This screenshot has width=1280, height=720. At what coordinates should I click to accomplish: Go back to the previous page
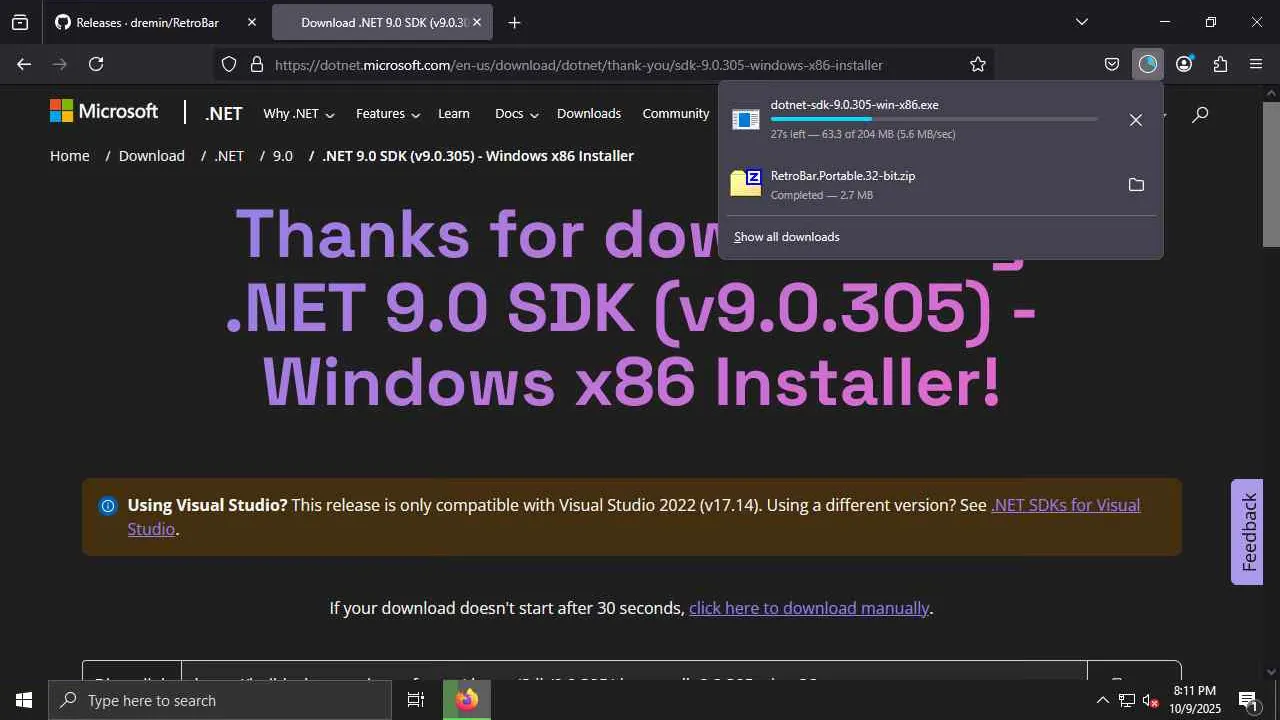pos(24,64)
